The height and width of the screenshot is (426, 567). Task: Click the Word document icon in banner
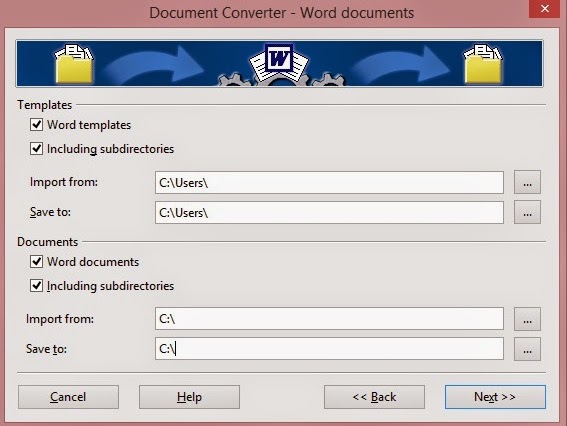pyautogui.click(x=279, y=62)
